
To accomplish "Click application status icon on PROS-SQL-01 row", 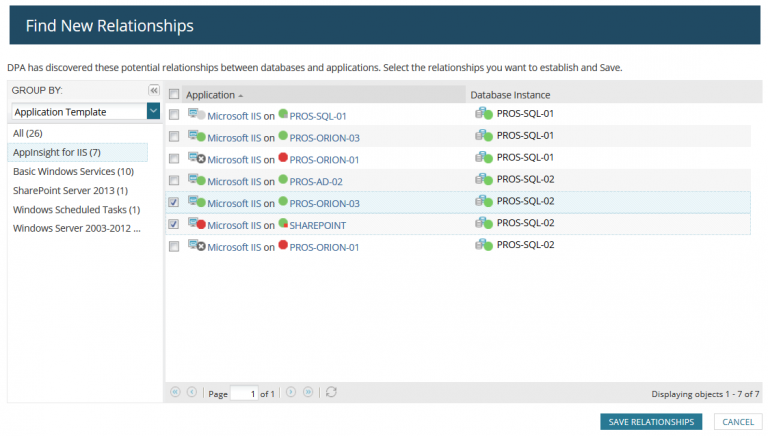I will tap(197, 115).
